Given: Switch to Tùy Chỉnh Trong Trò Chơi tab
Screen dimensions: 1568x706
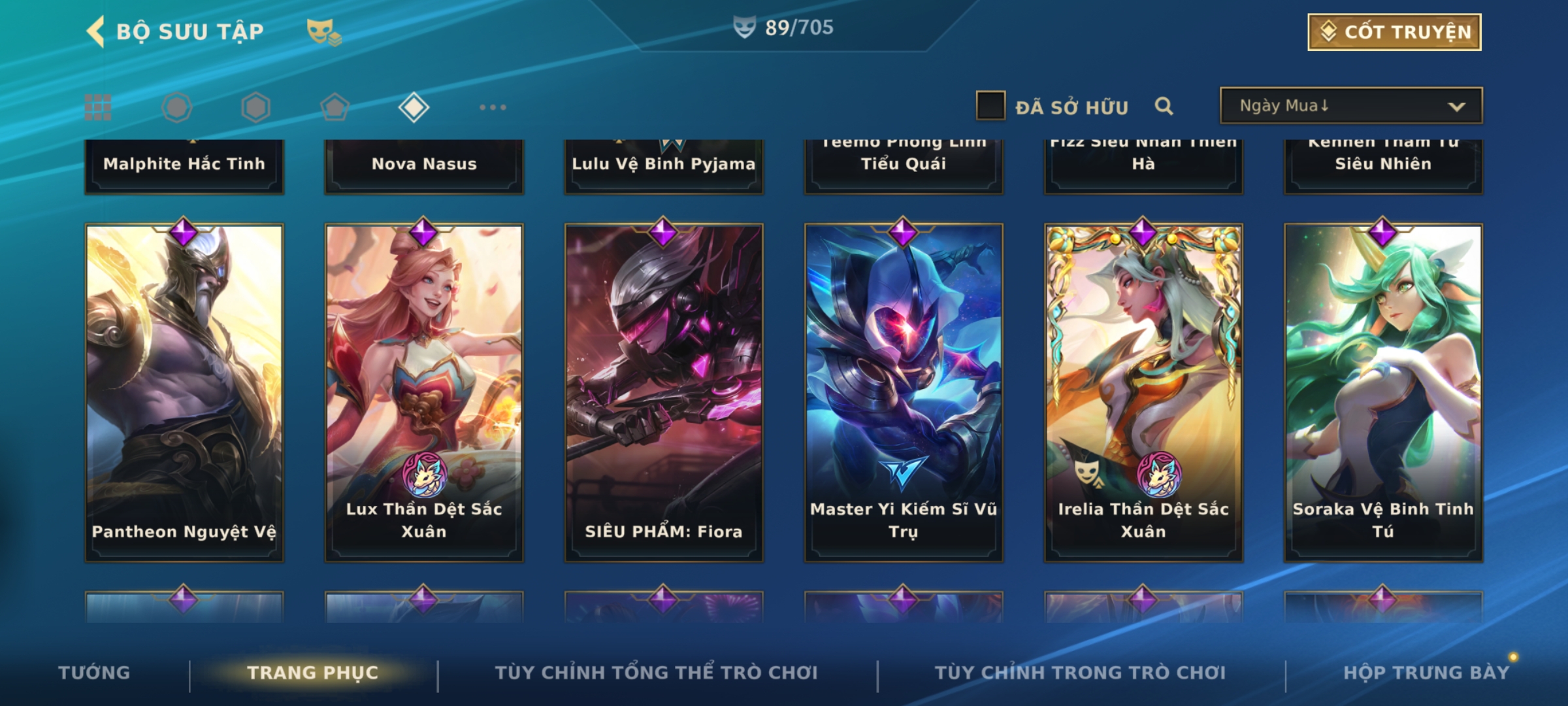Looking at the screenshot, I should pos(1080,673).
